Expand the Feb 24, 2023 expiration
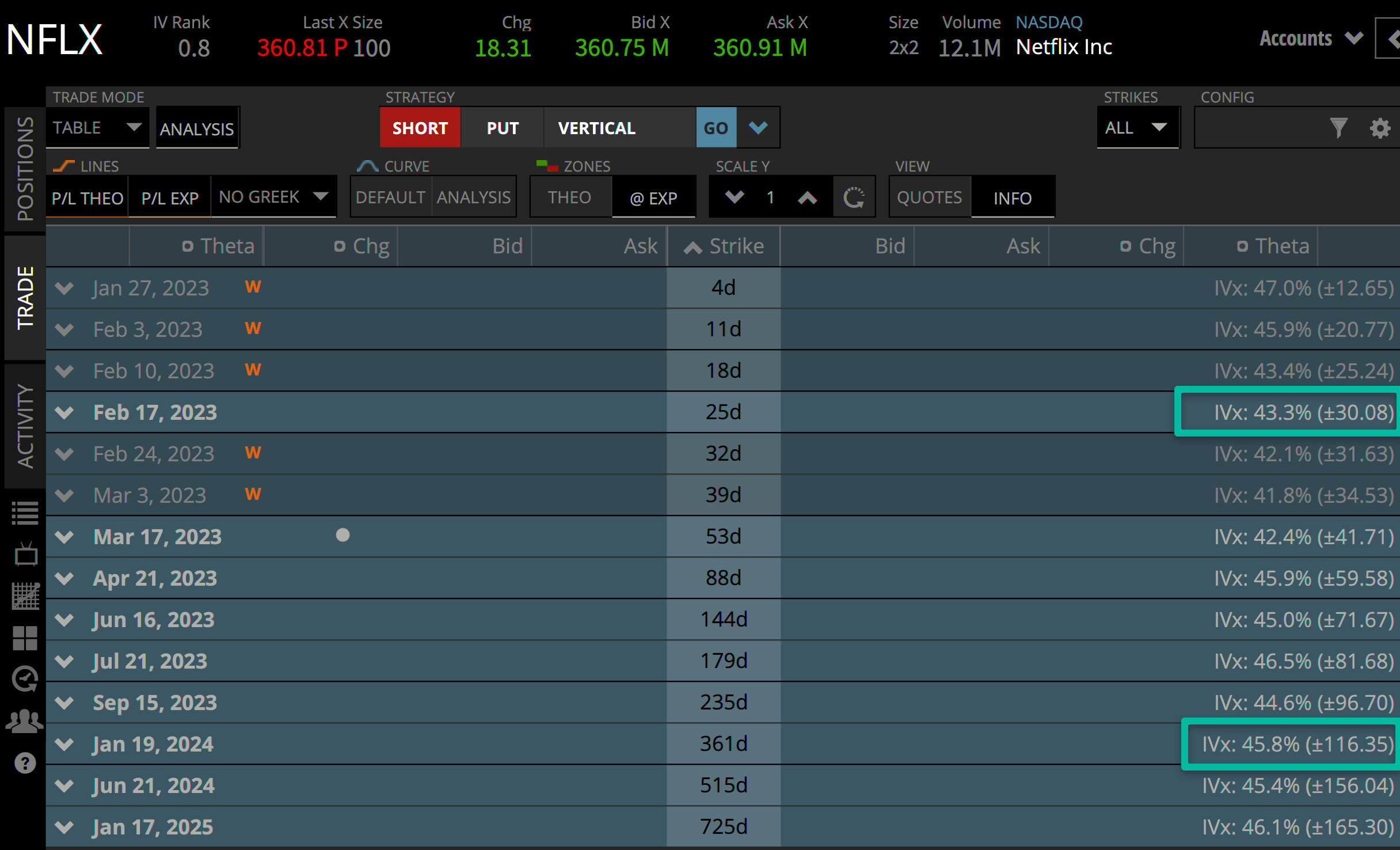The image size is (1400, 850). pyautogui.click(x=64, y=454)
